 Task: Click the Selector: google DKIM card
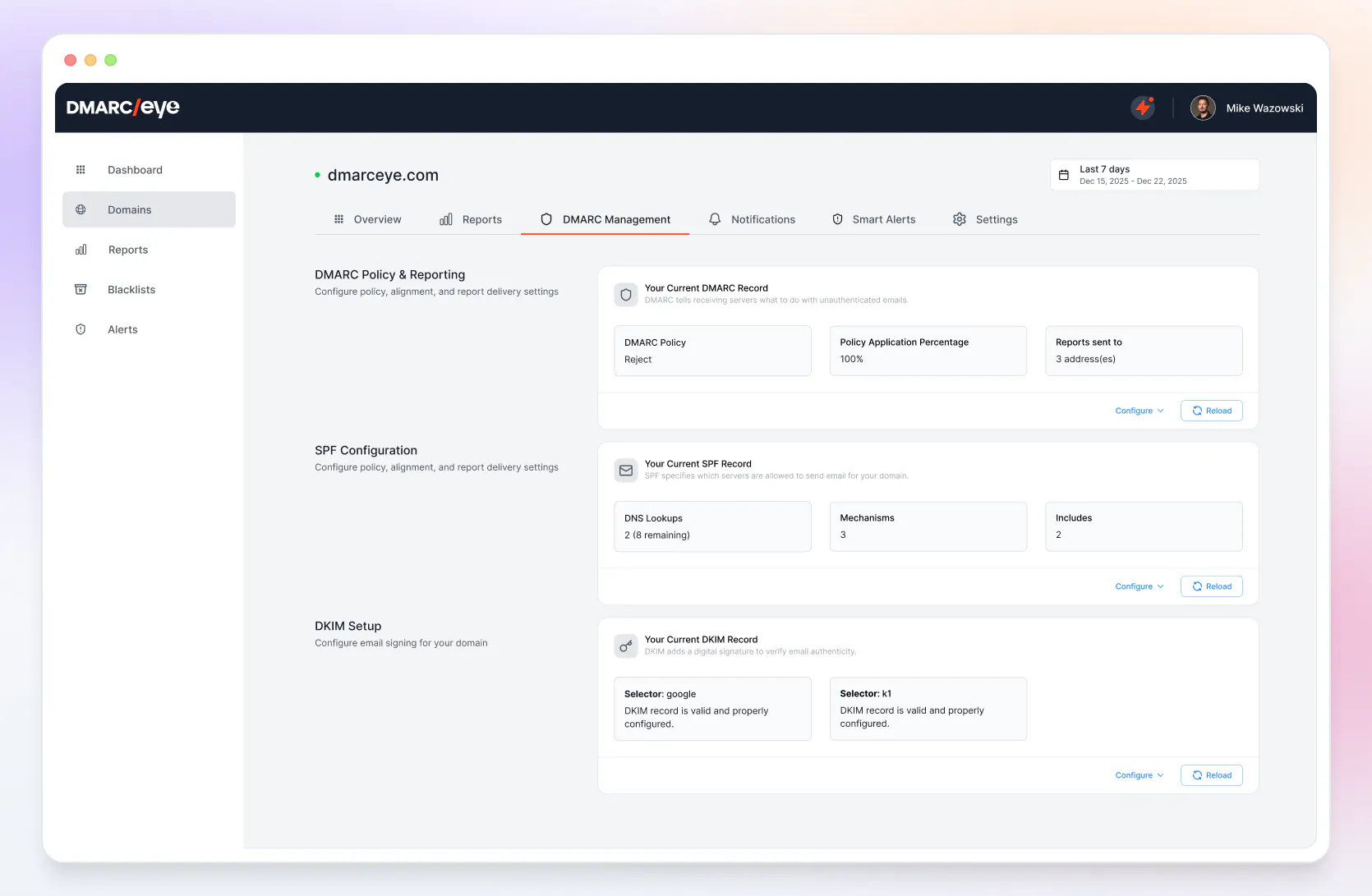[x=712, y=709]
